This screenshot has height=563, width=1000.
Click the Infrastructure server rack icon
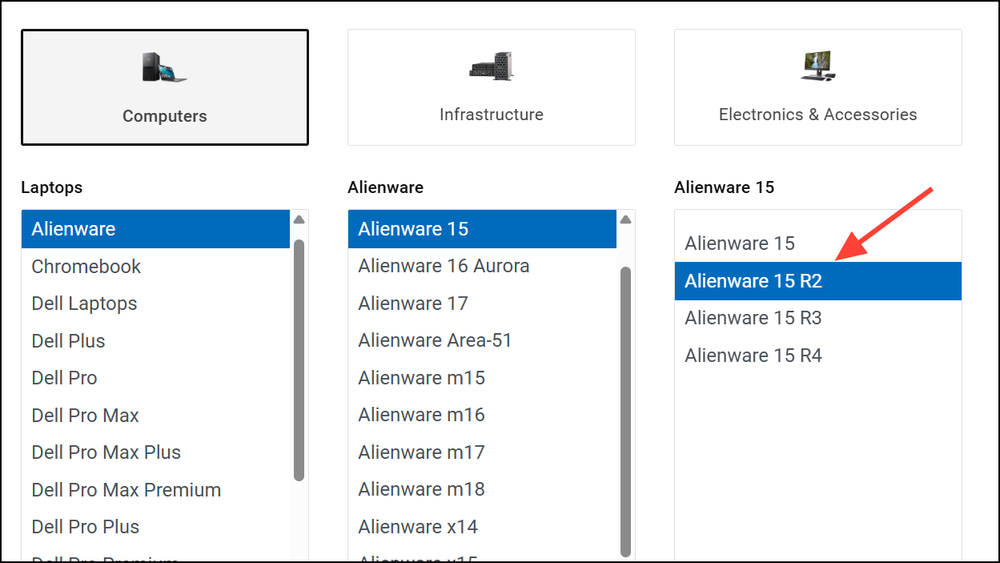491,66
